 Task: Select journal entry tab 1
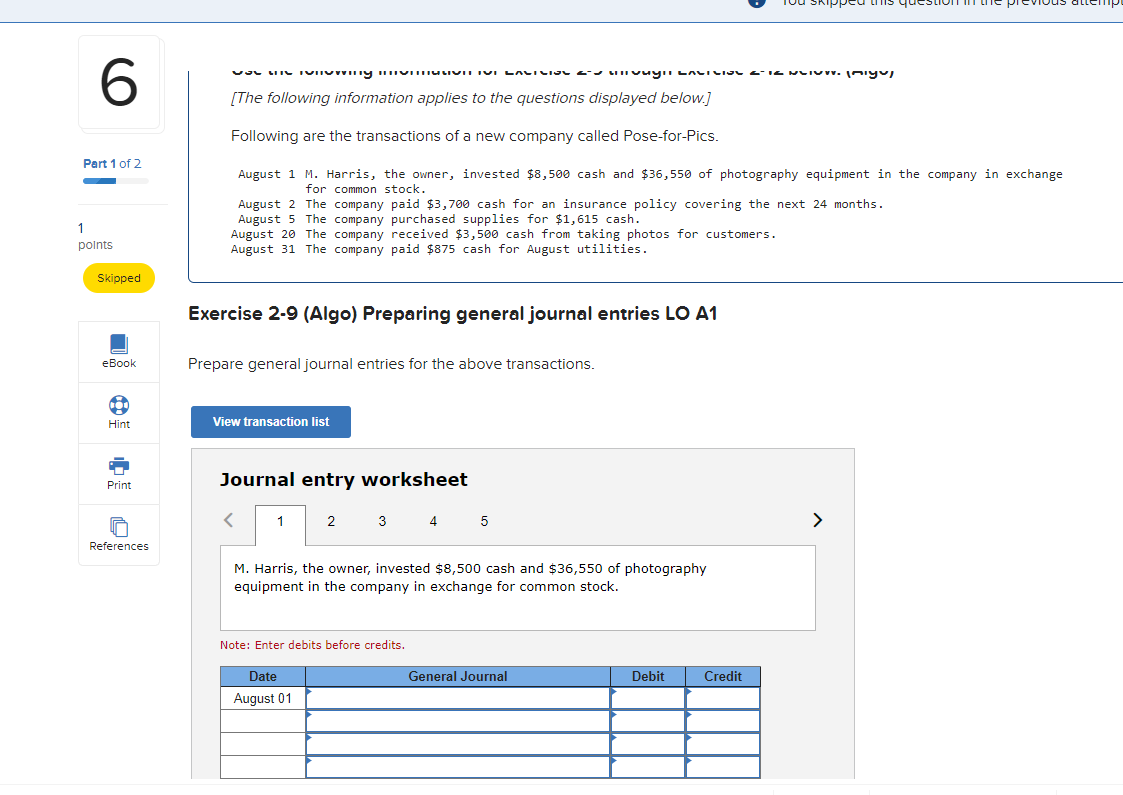280,521
